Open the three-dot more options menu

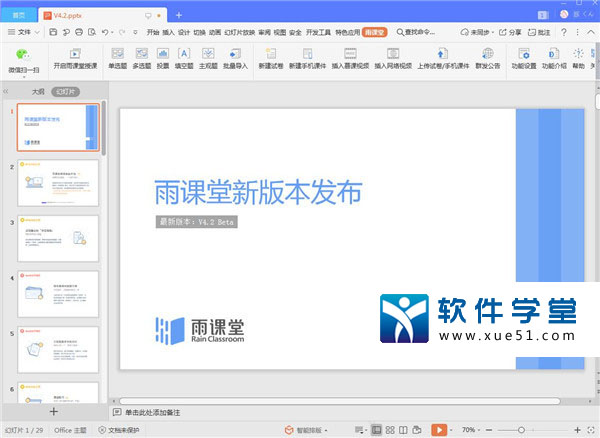(x=577, y=33)
